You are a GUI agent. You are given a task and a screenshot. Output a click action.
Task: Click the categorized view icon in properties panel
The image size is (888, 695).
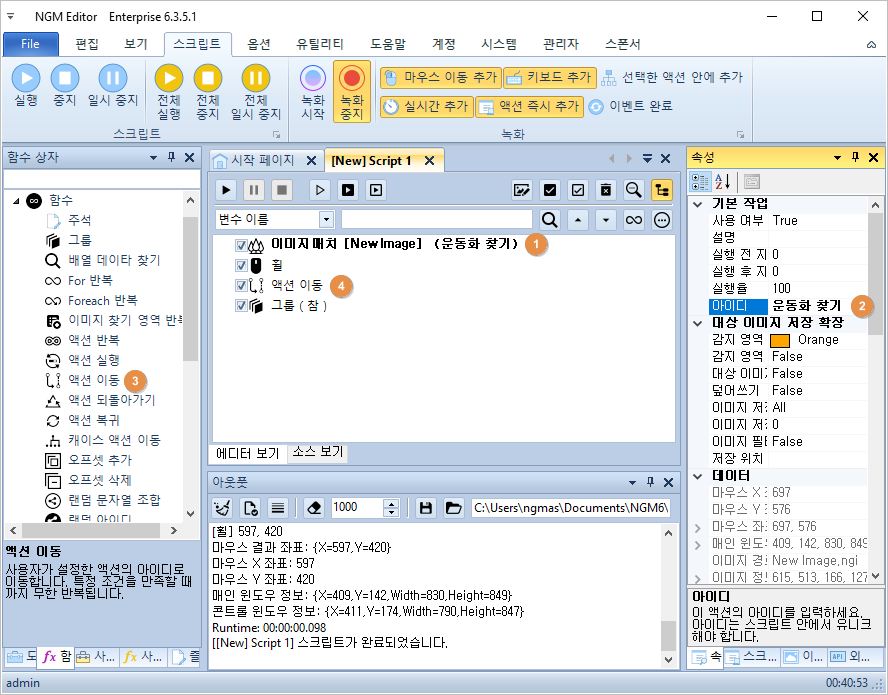(x=700, y=182)
